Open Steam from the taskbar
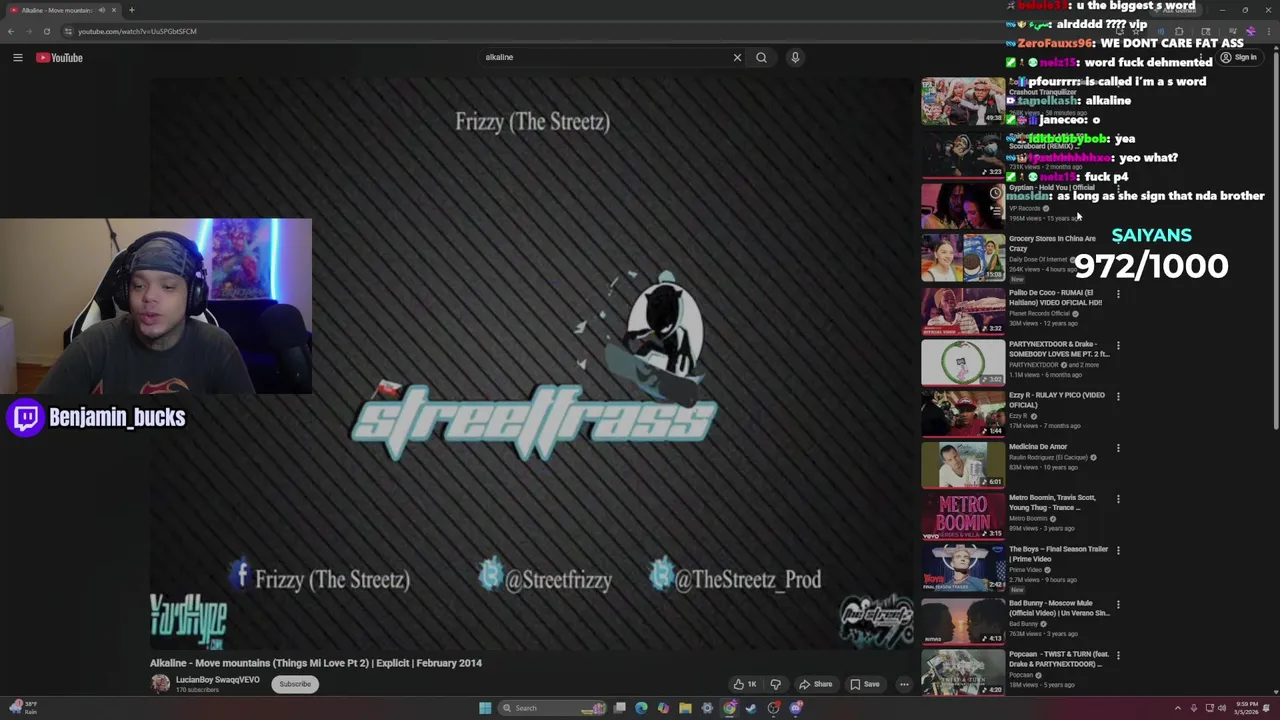1280x720 pixels. click(751, 708)
